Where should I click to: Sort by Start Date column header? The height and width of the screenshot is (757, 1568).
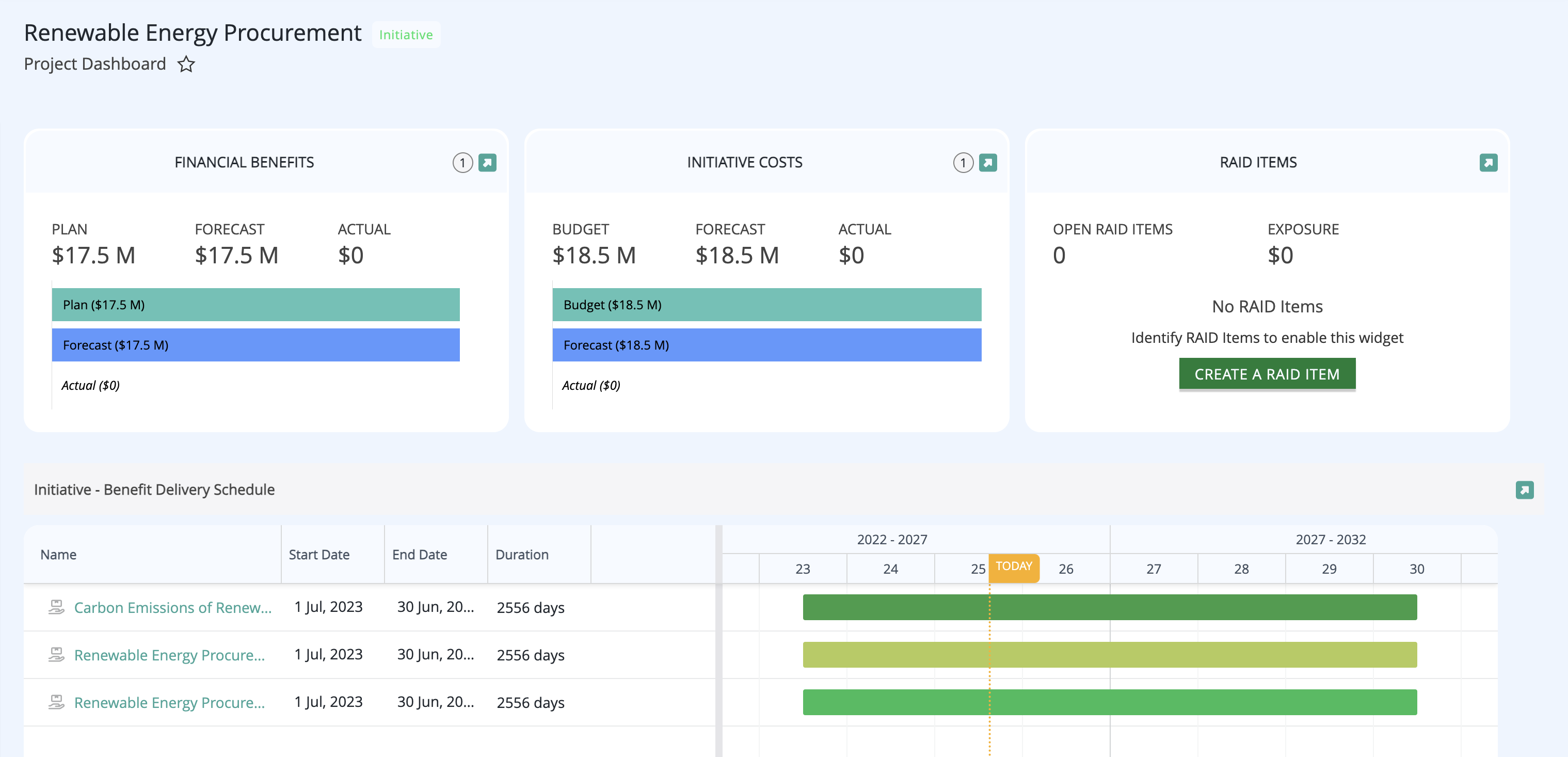click(319, 554)
